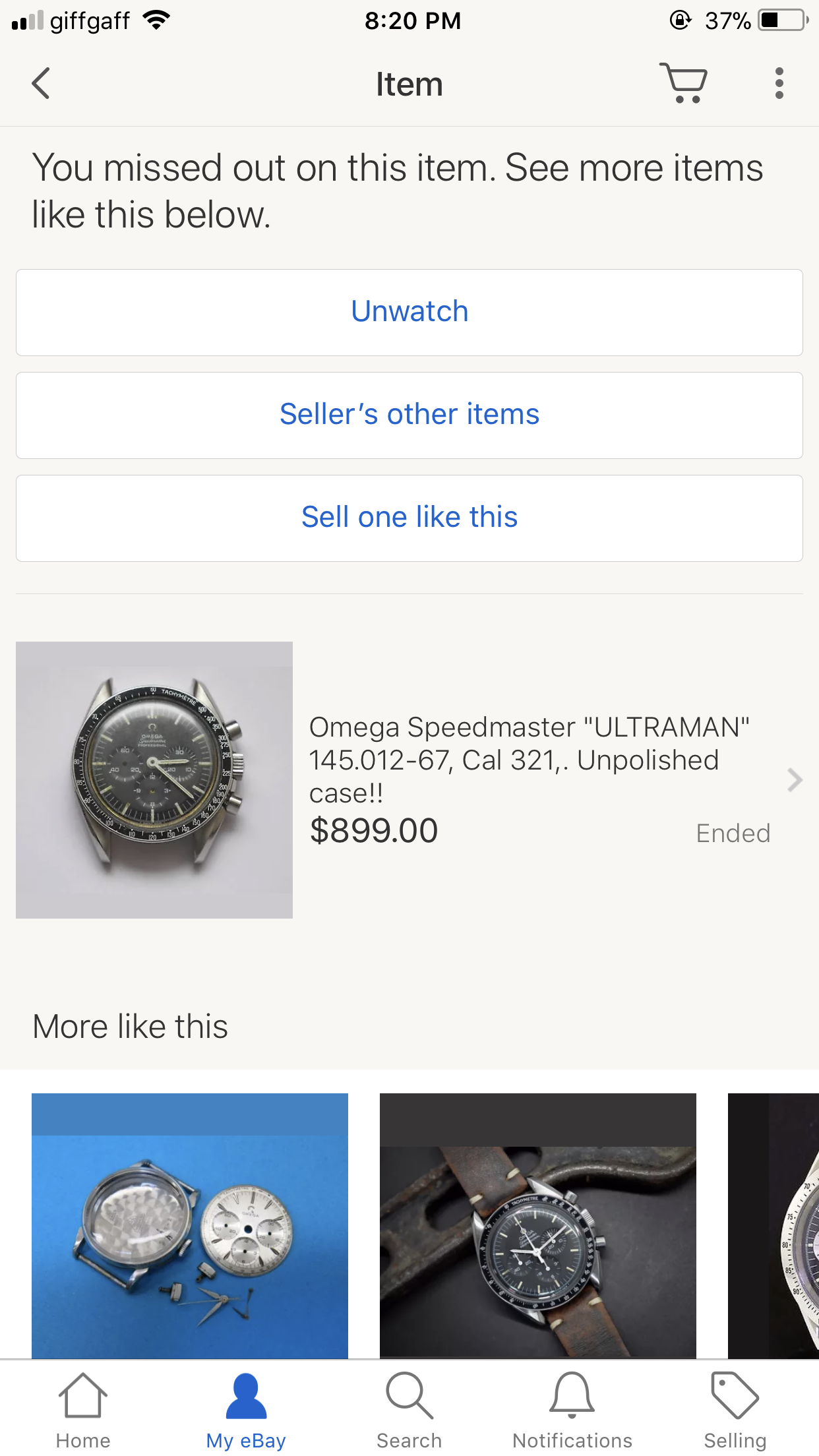Tap Sell one like this
The height and width of the screenshot is (1456, 819).
pyautogui.click(x=409, y=518)
